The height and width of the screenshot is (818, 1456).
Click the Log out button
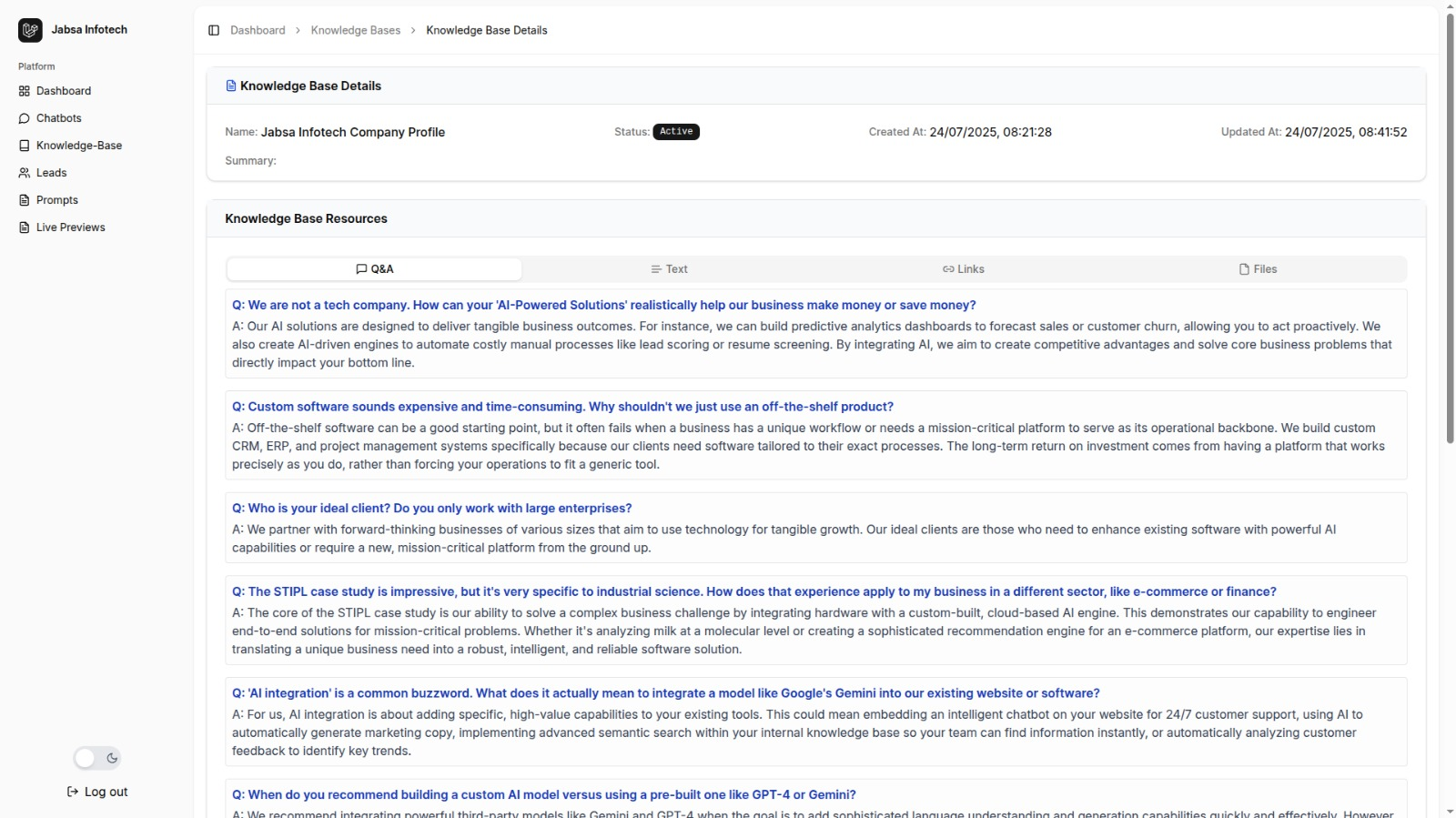click(x=97, y=792)
